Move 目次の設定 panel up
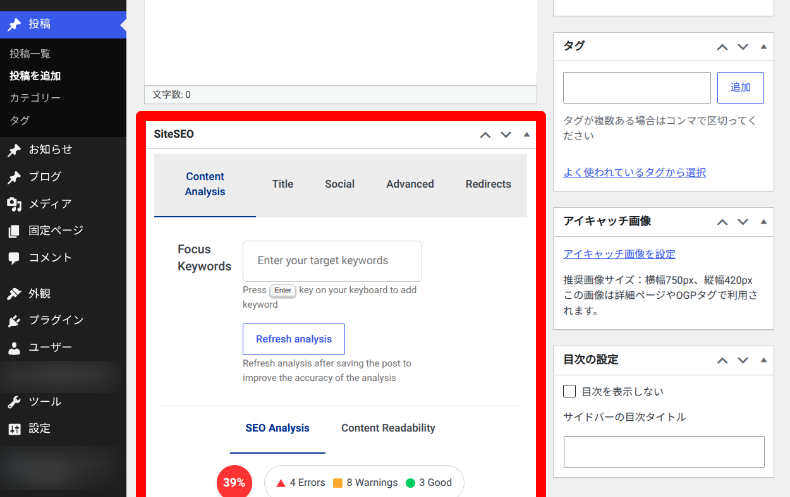Screen dimensions: 790x497 coord(722,360)
